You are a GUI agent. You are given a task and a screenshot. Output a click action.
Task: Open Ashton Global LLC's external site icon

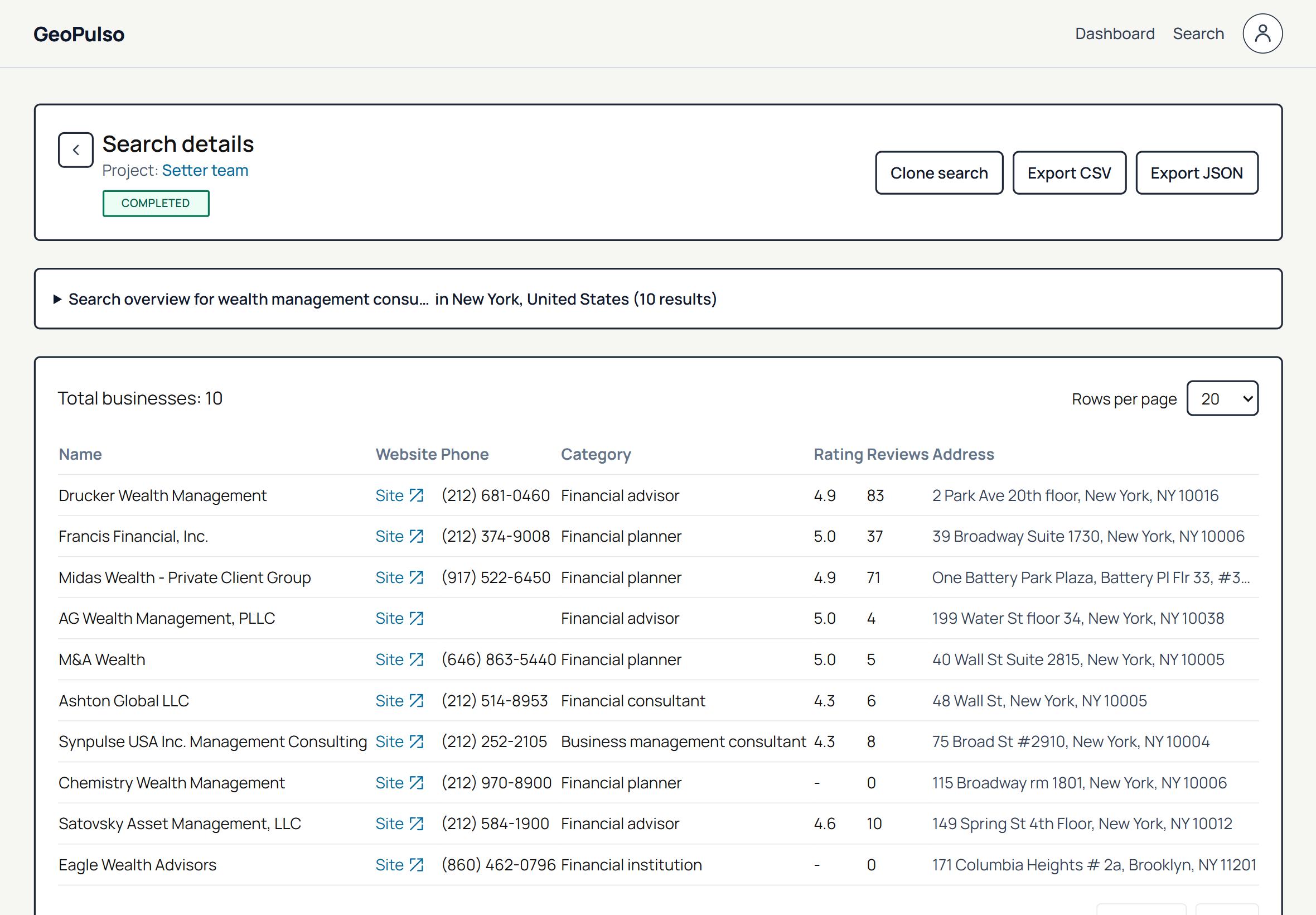[x=416, y=700]
